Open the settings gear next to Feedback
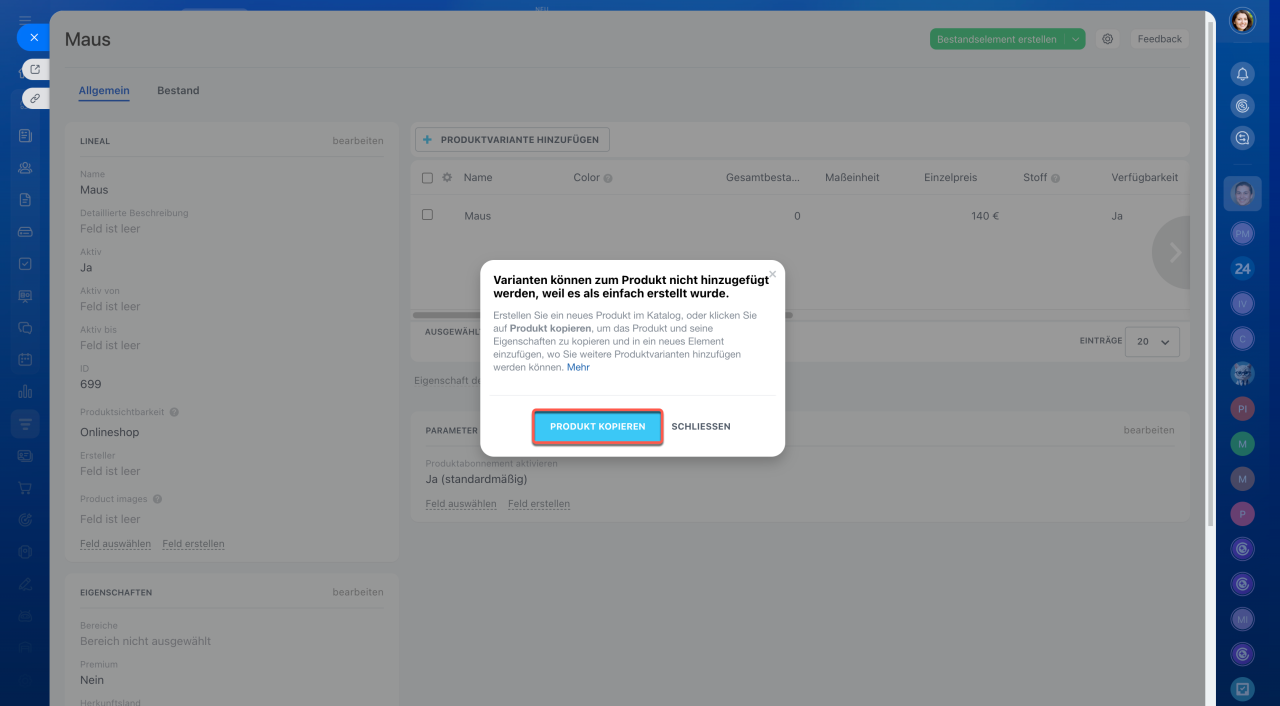1280x706 pixels. [1107, 39]
